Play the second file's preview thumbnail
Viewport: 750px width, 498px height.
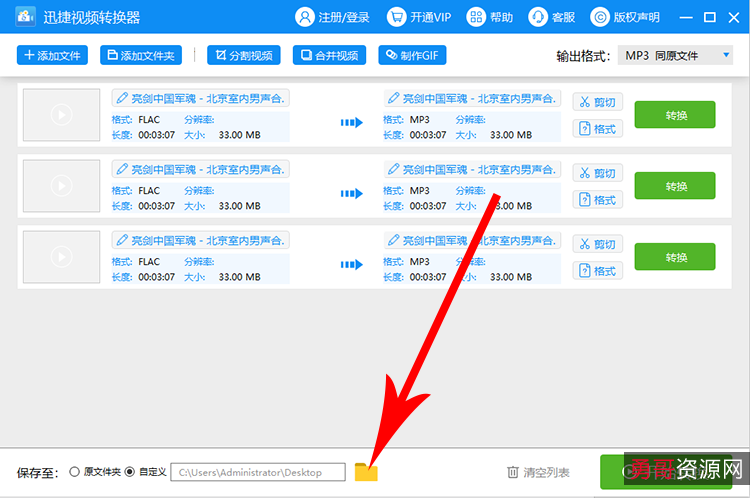(x=61, y=186)
